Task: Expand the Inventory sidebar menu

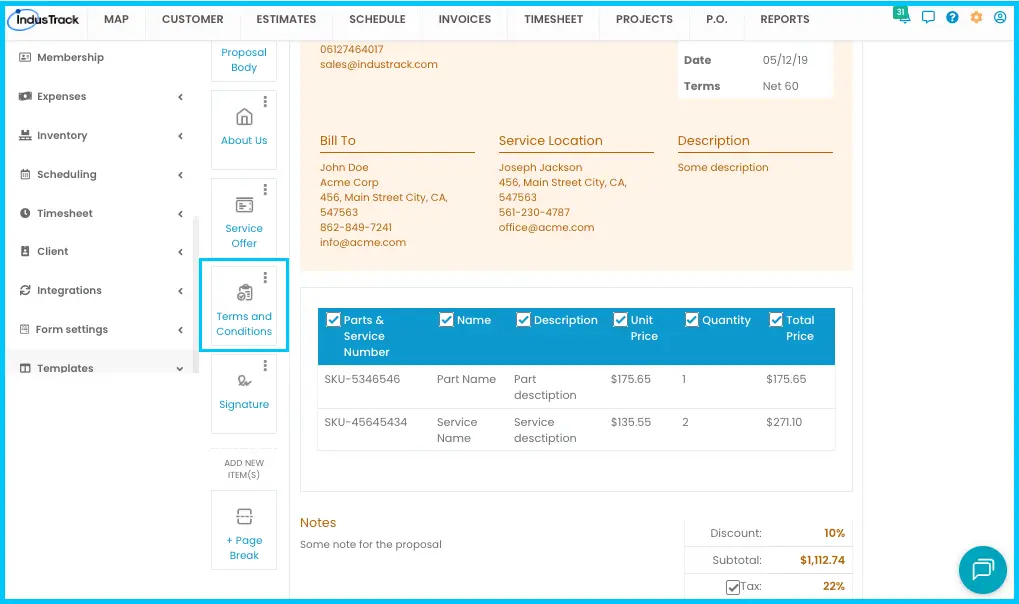Action: click(x=101, y=135)
